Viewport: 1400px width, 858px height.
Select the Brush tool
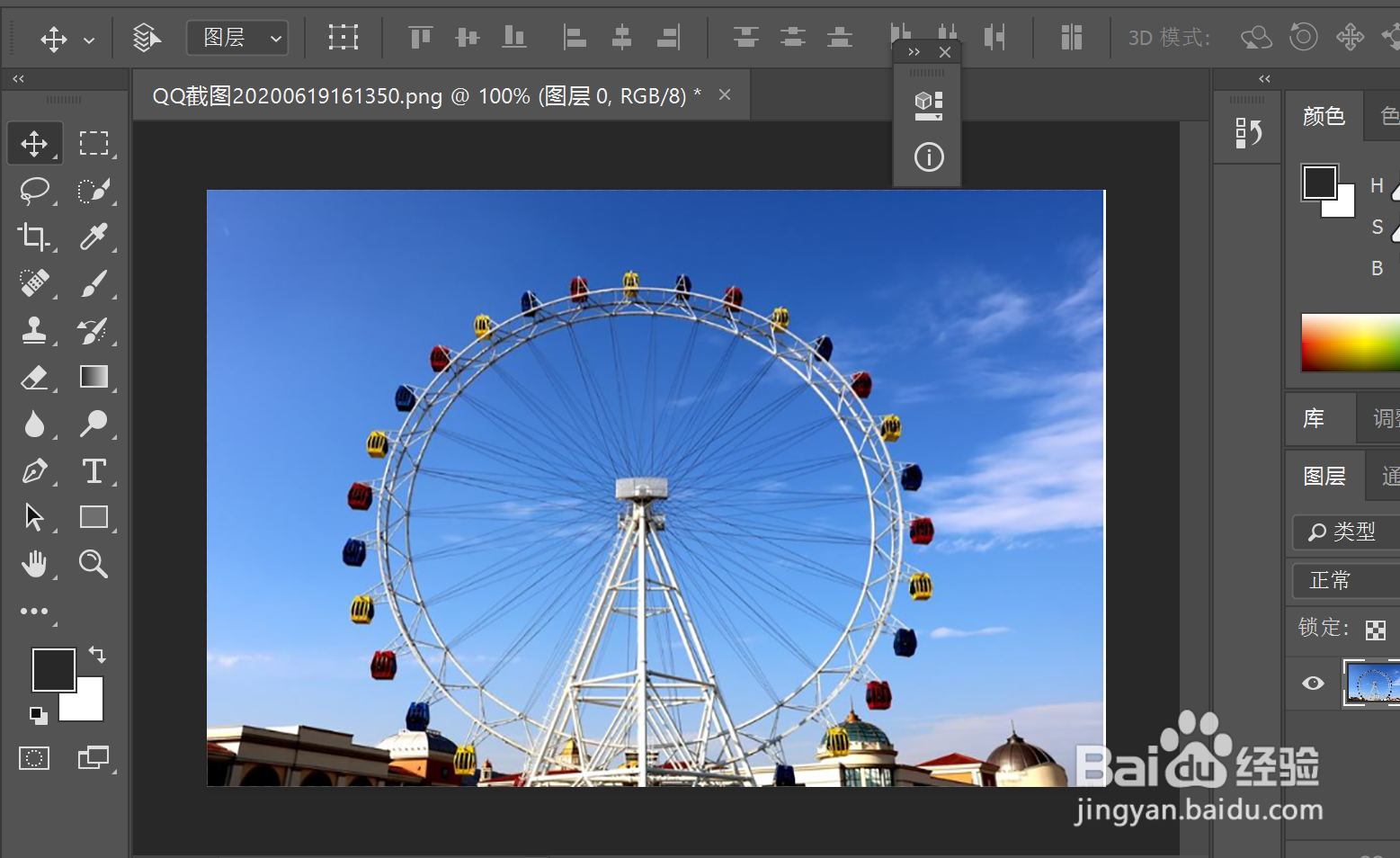(x=94, y=284)
